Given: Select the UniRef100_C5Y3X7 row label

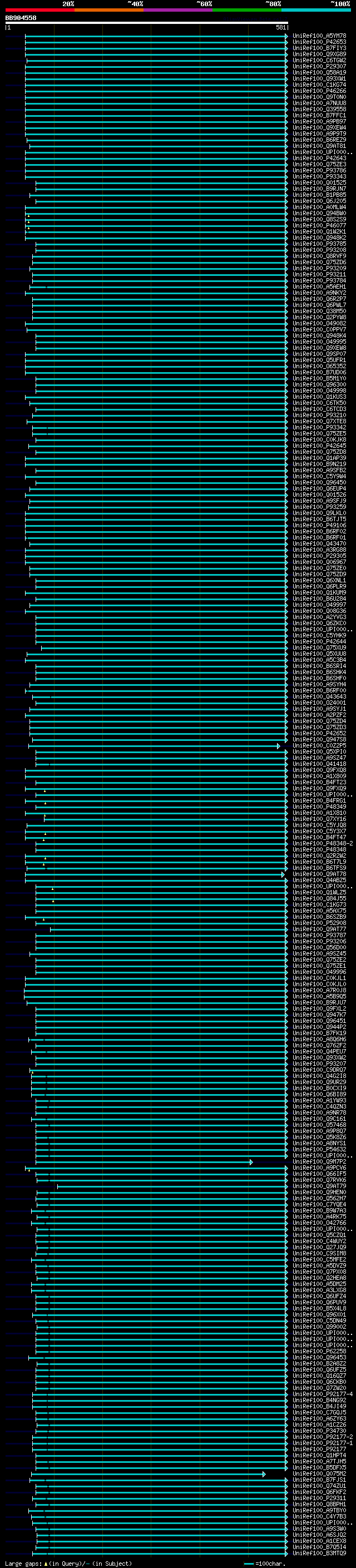Looking at the screenshot, I should click(319, 832).
